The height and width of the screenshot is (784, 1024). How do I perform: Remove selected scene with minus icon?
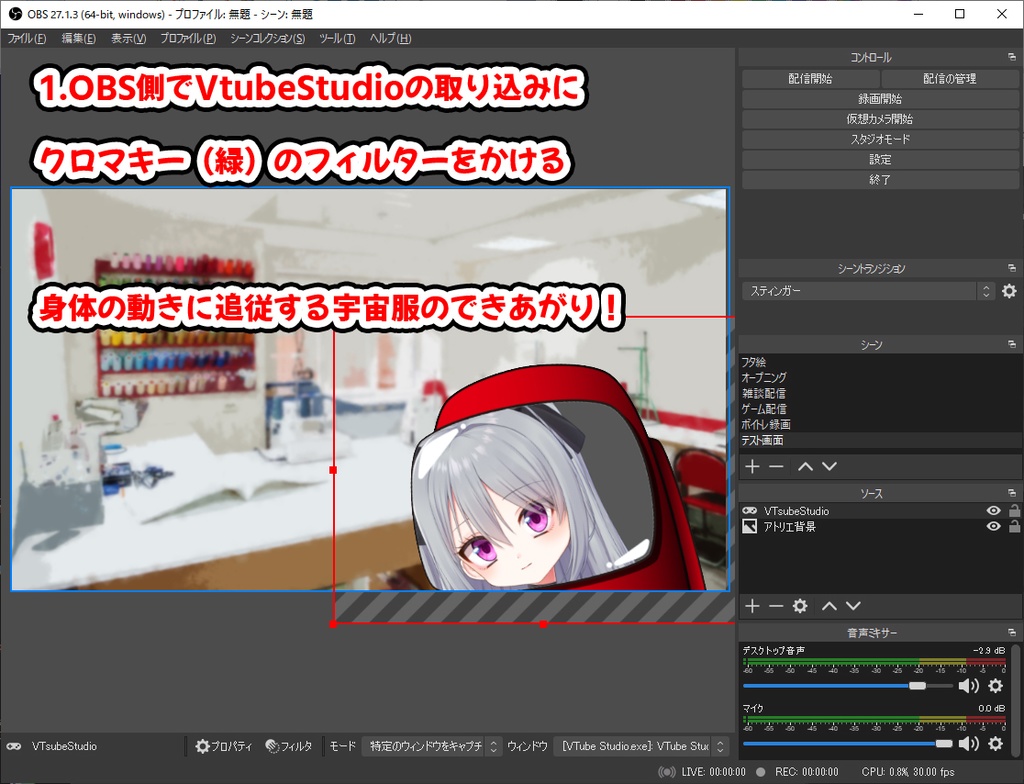776,466
